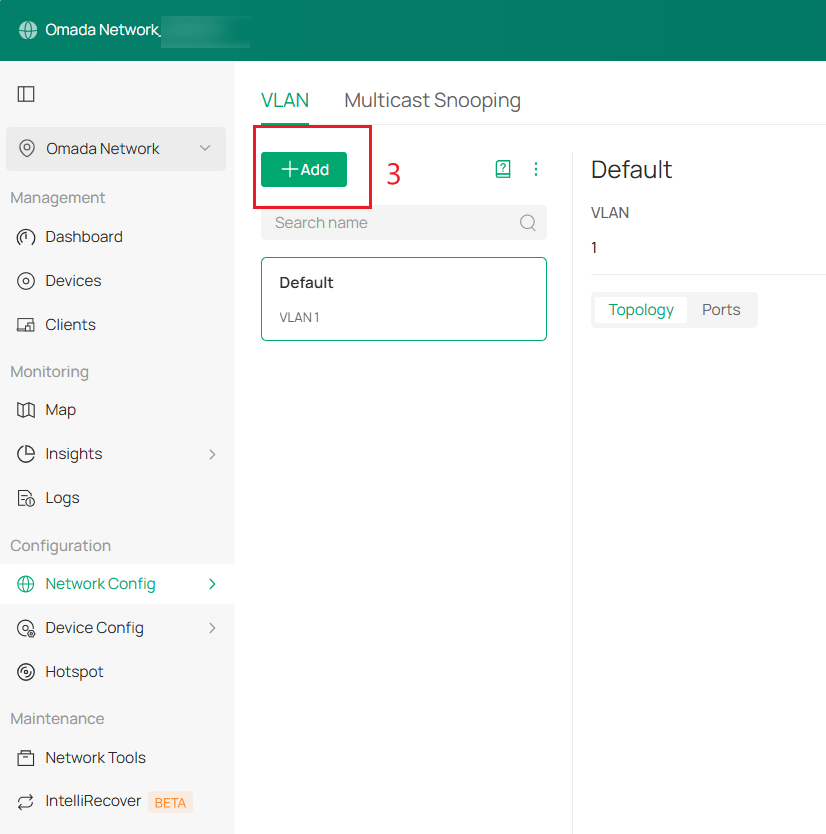Viewport: 826px width, 834px height.
Task: Collapse the sidebar with the panel icon
Action: [x=27, y=94]
